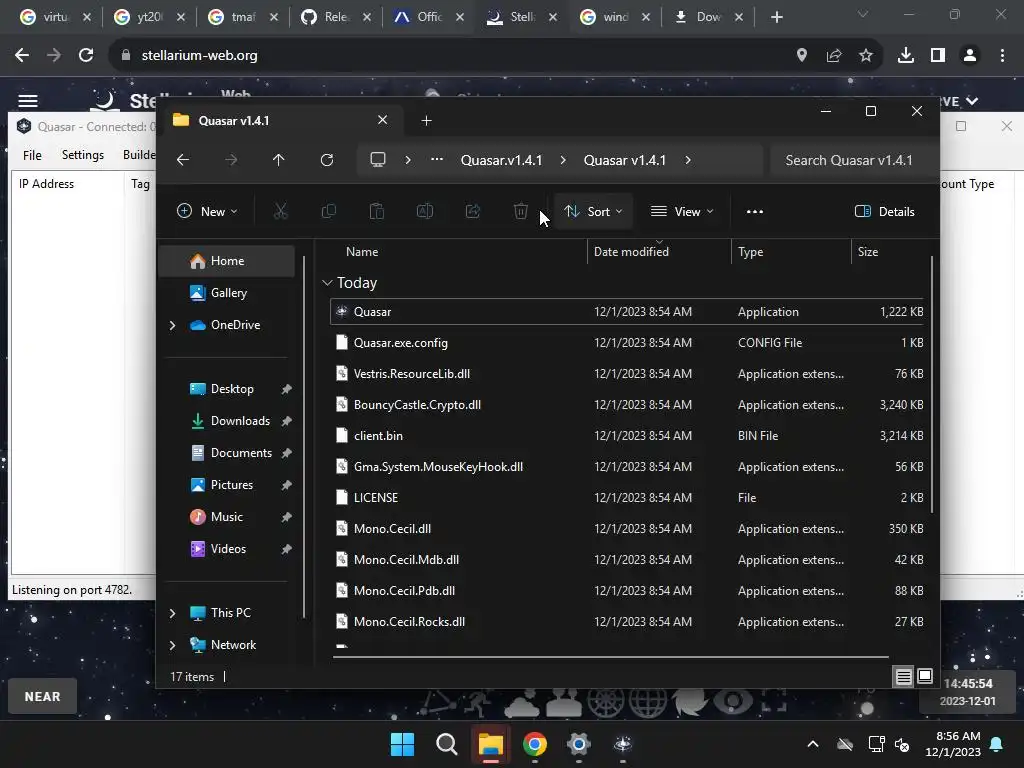Click the This PC monitor icon in address bar

coord(377,160)
